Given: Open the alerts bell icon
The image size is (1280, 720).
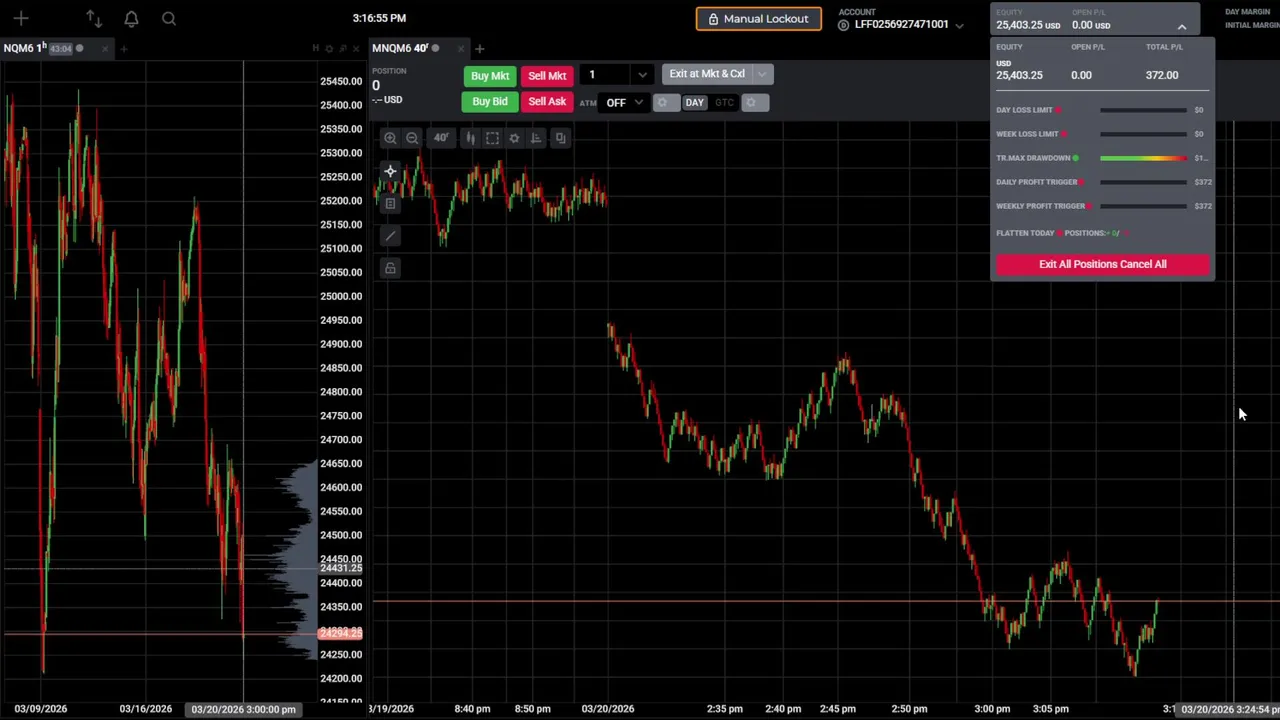Looking at the screenshot, I should pyautogui.click(x=131, y=18).
